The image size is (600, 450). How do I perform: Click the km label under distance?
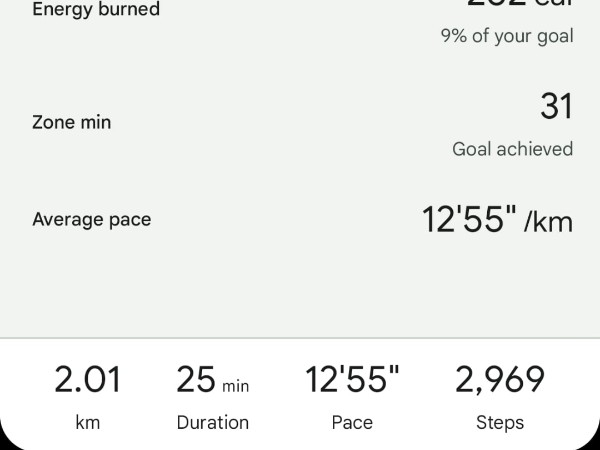pyautogui.click(x=88, y=422)
